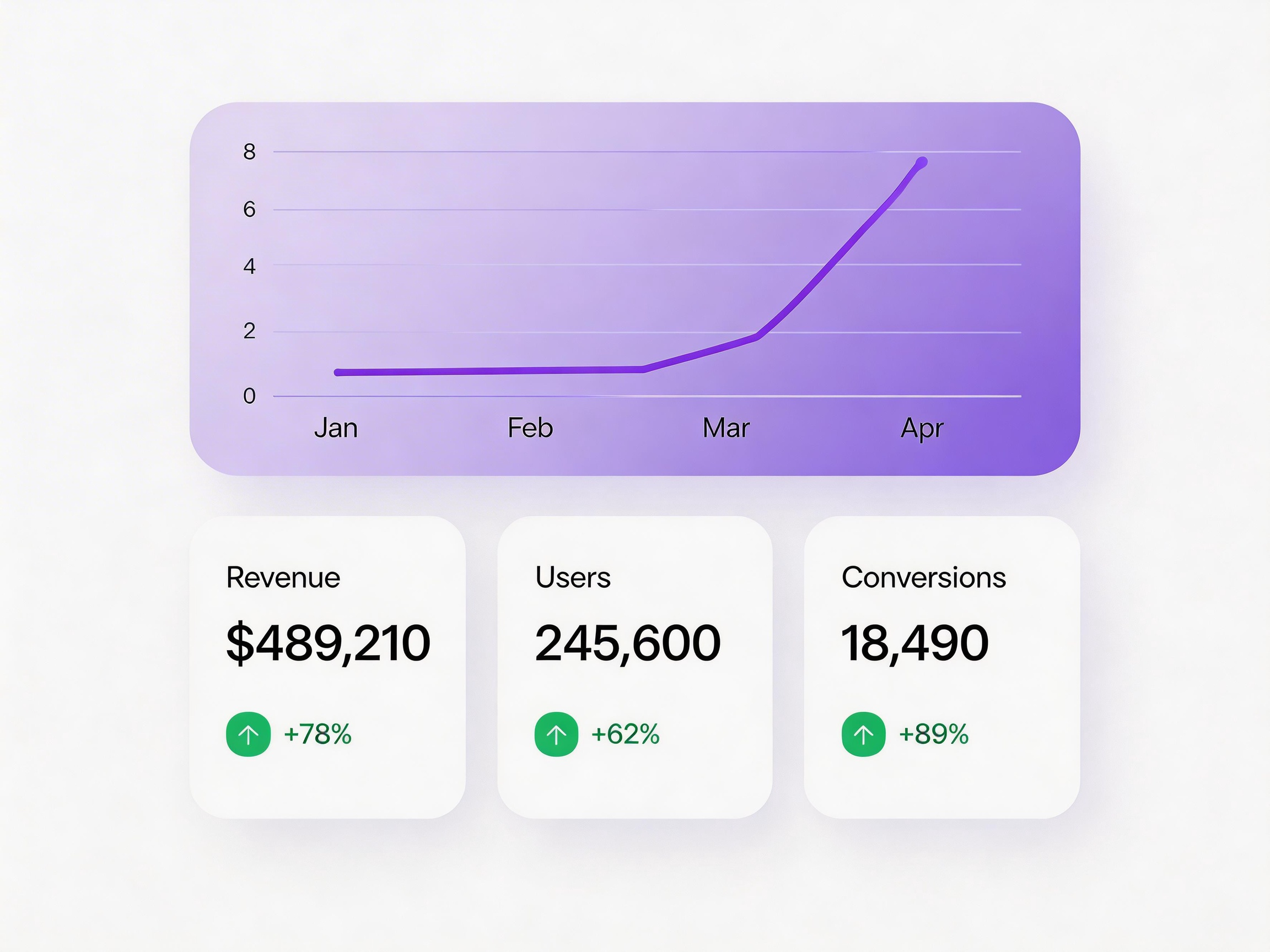The image size is (1270, 952).
Task: Click the Users card title
Action: point(572,577)
